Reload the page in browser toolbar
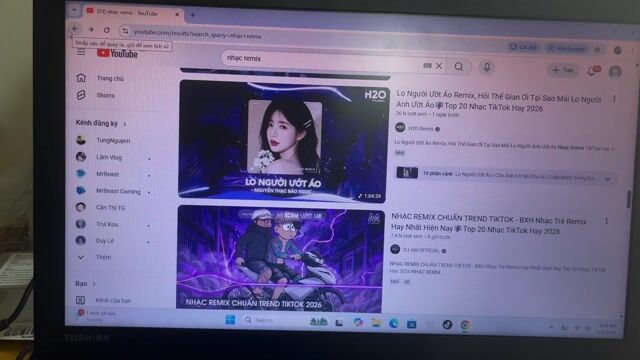 tap(107, 30)
